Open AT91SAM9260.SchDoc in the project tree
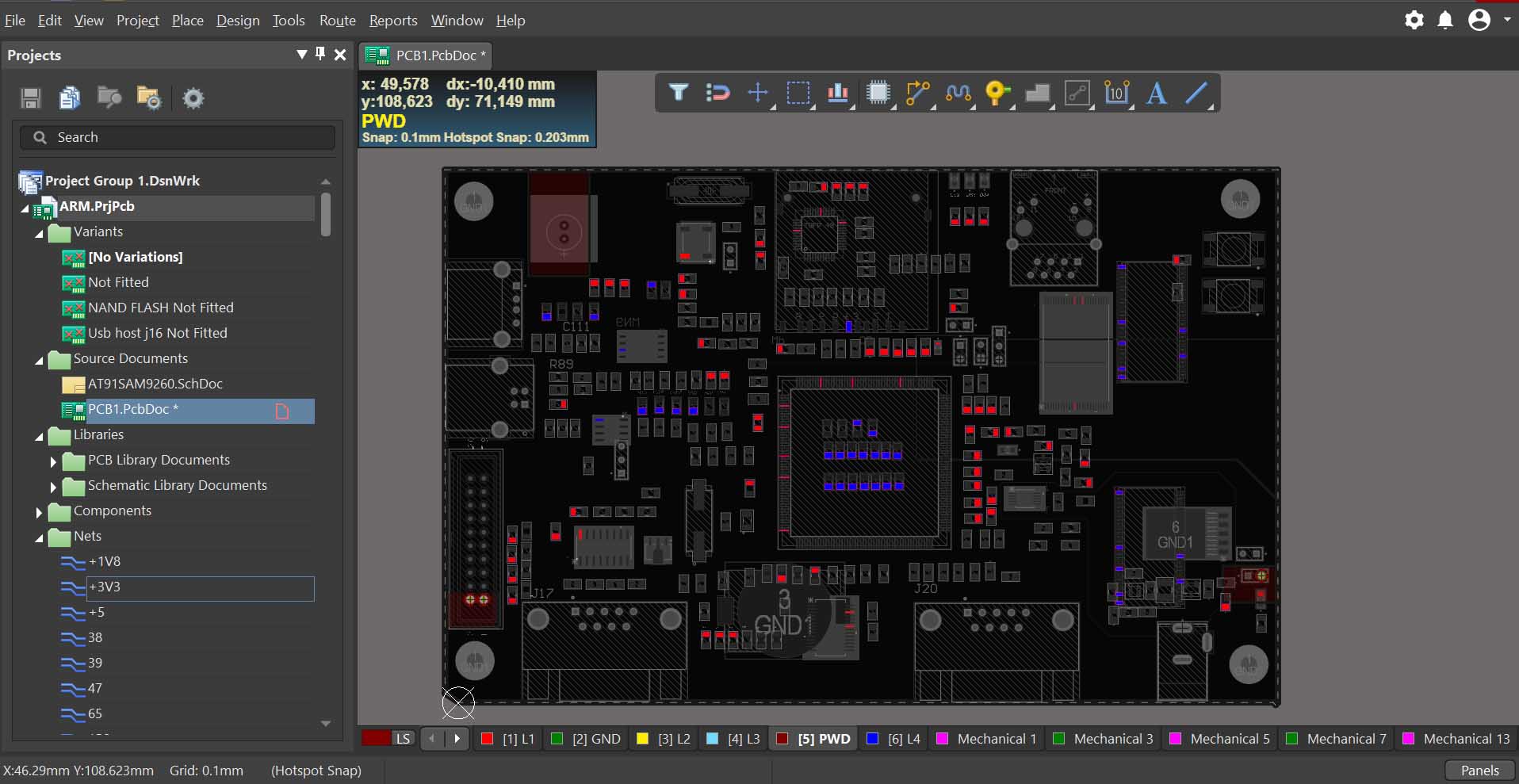The height and width of the screenshot is (784, 1519). click(155, 384)
